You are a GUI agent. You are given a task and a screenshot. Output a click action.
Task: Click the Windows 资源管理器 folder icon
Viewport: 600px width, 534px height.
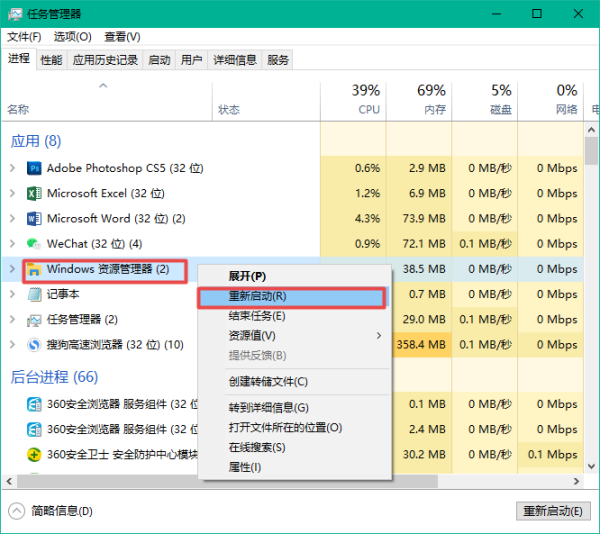pyautogui.click(x=34, y=269)
